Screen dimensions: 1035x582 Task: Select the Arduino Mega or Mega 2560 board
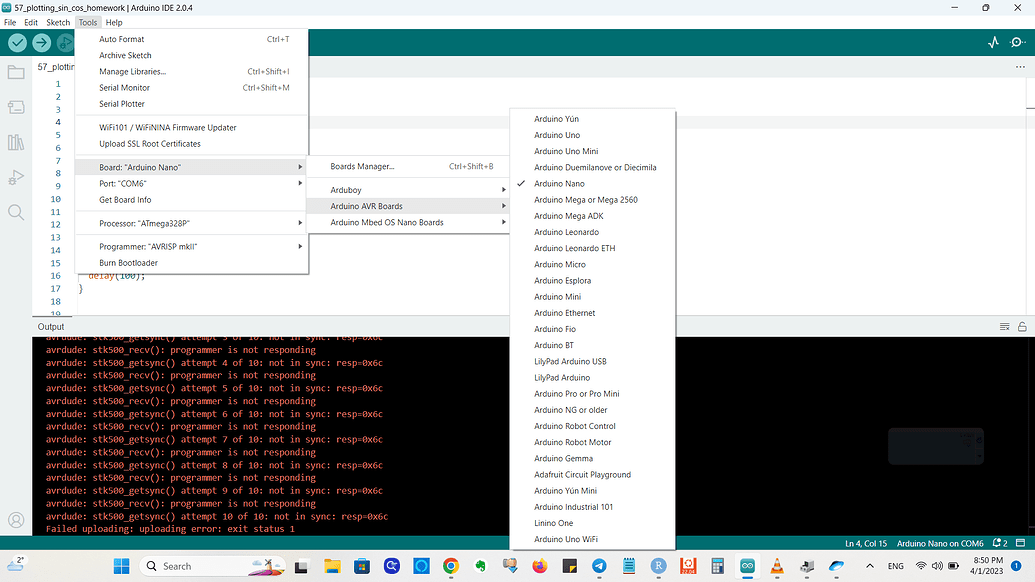[585, 199]
